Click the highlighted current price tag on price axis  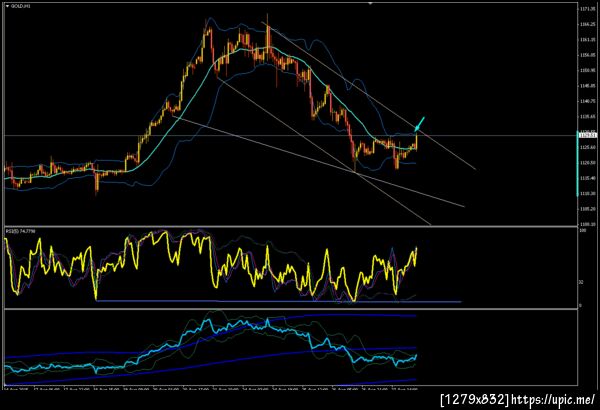click(x=588, y=136)
